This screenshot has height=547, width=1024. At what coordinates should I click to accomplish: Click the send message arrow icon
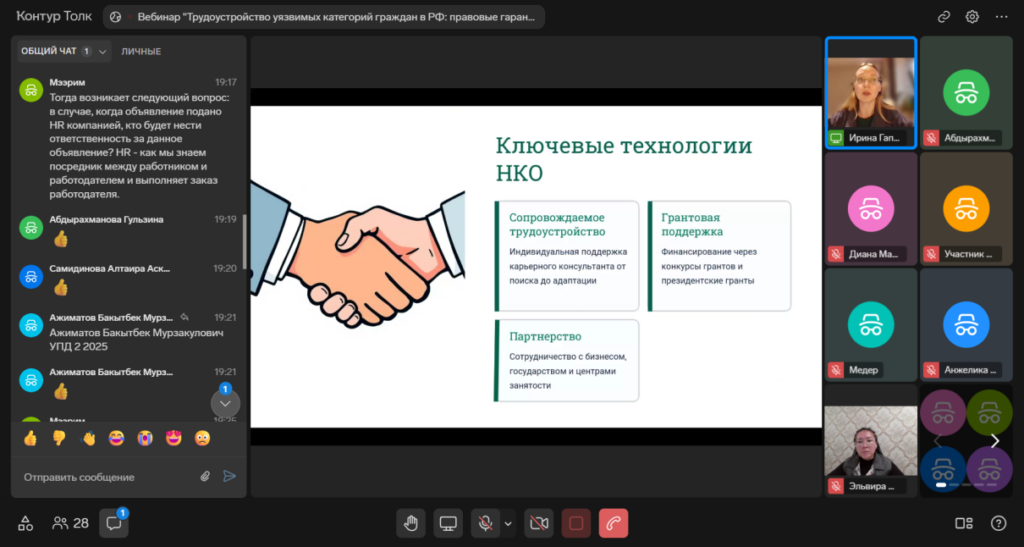click(230, 477)
